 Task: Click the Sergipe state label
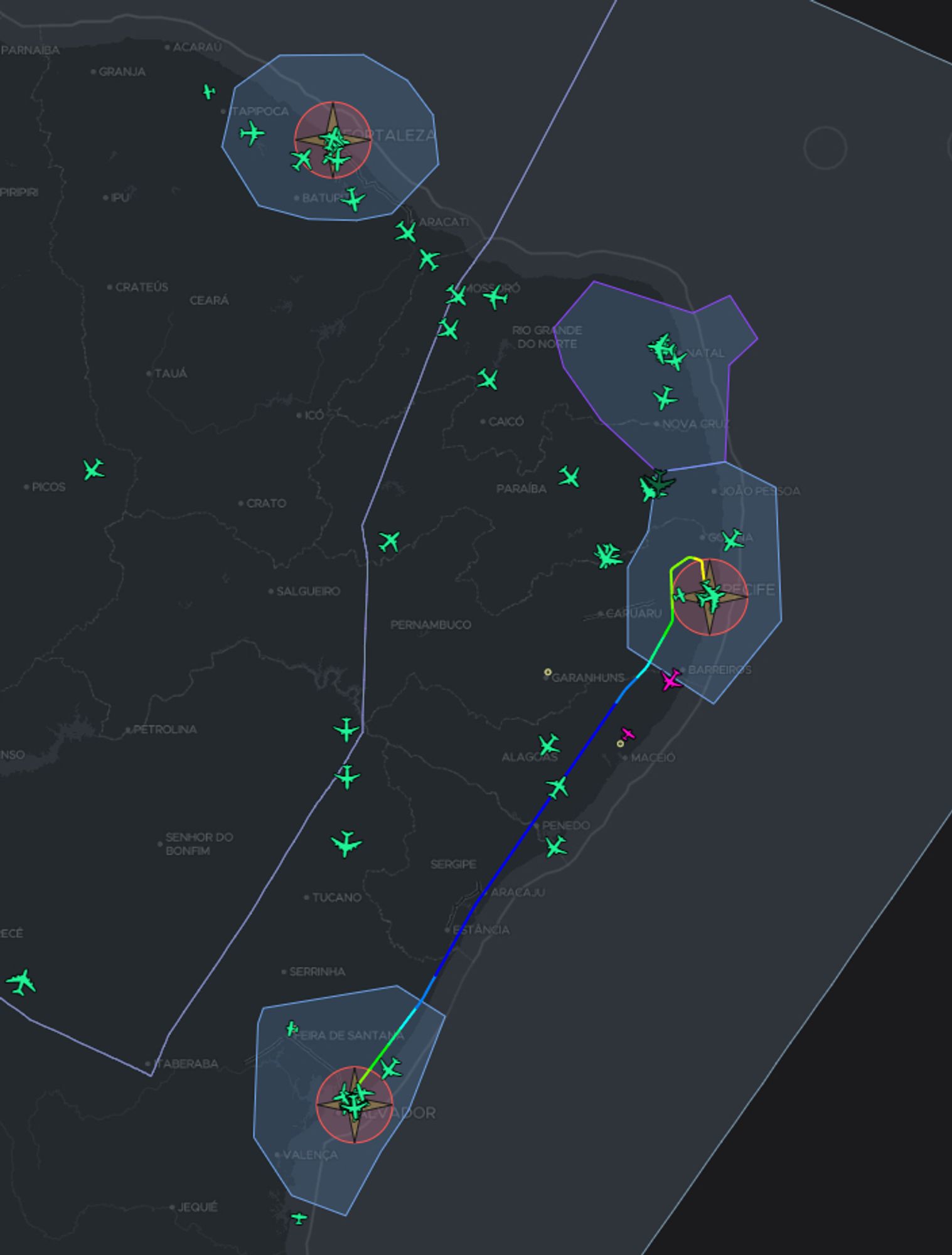coord(453,864)
